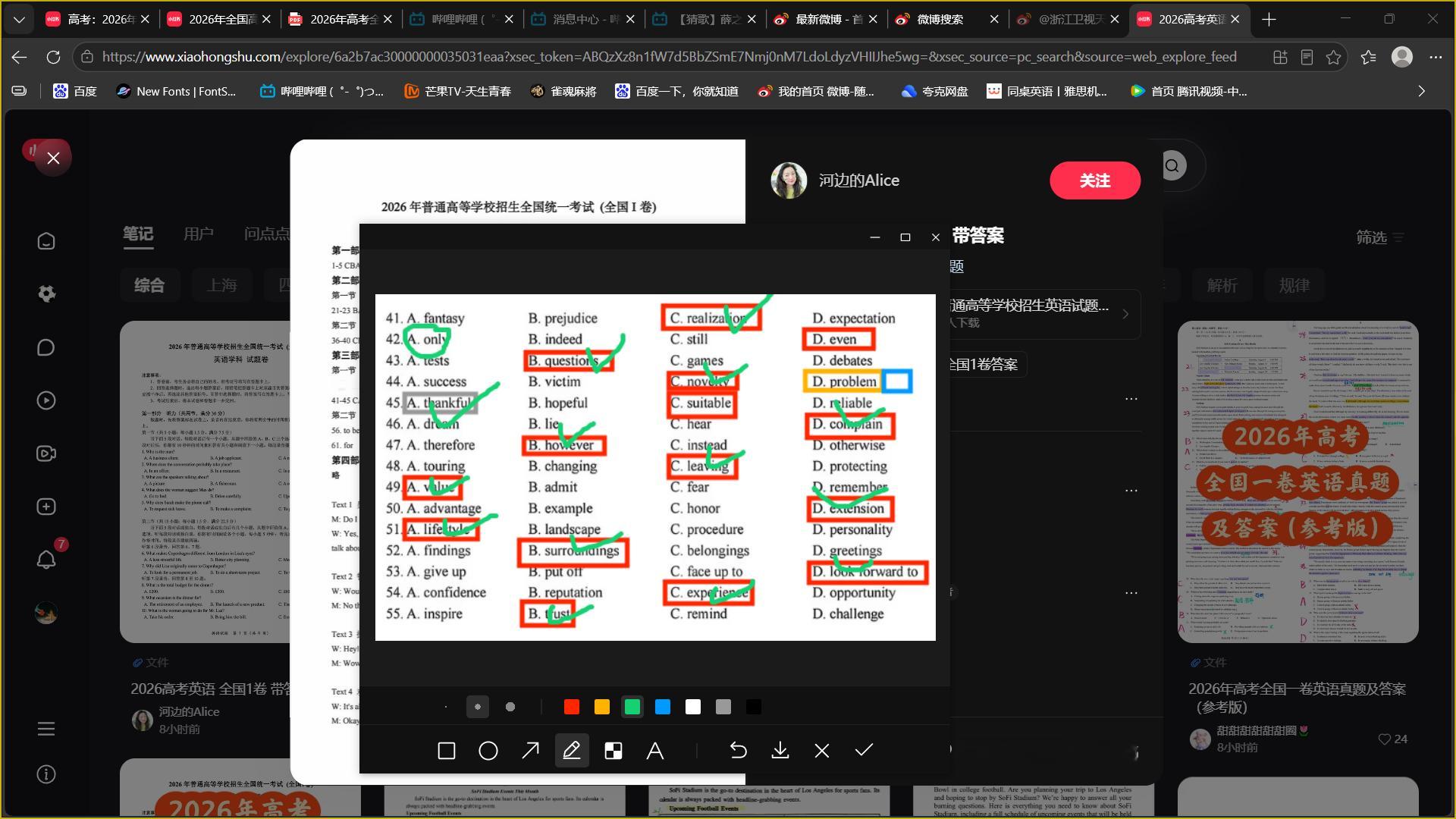Pick the red annotation color
Screen dimensions: 1456x819
572,707
